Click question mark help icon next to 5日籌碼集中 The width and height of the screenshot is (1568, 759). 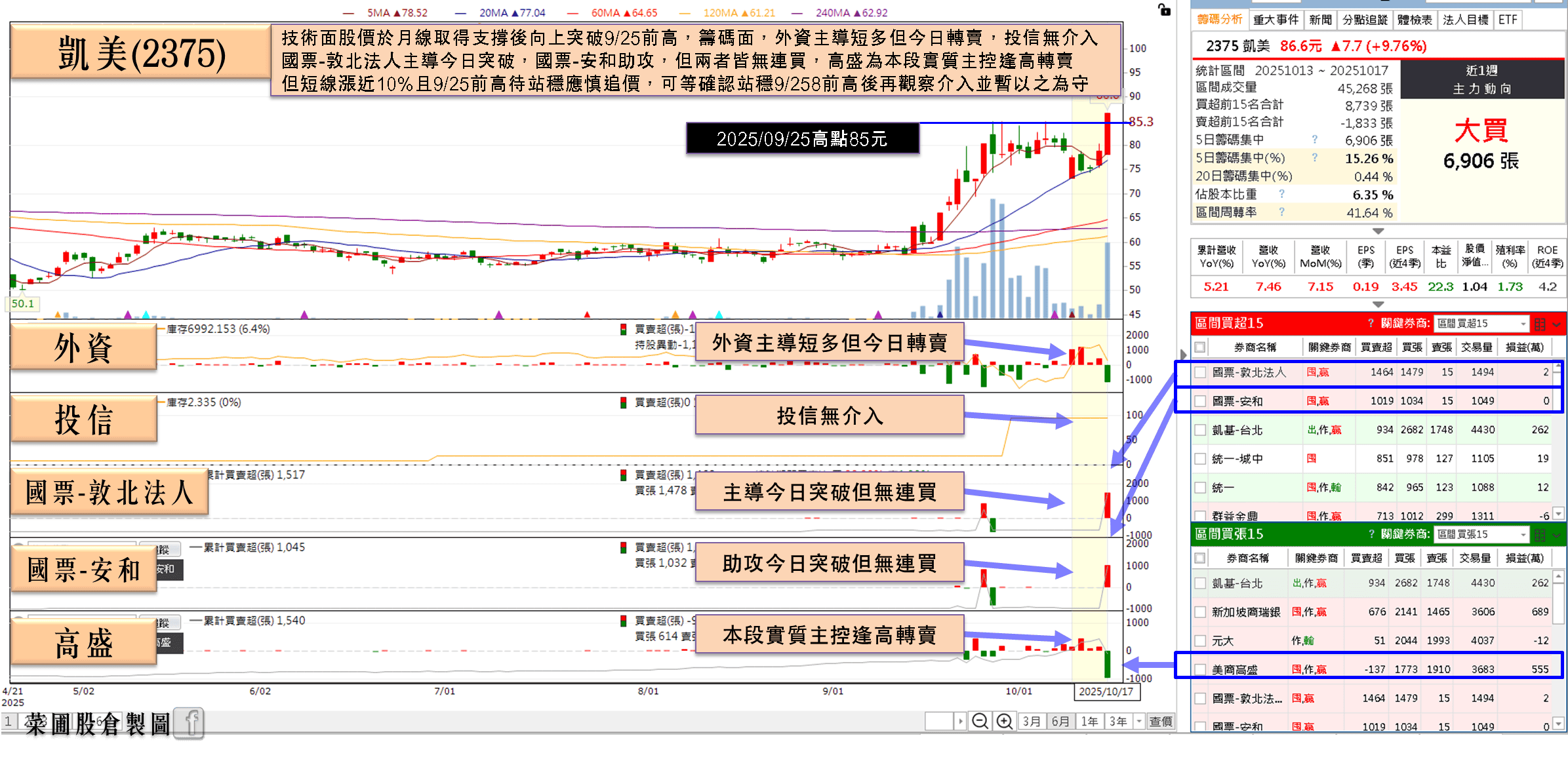[1314, 140]
